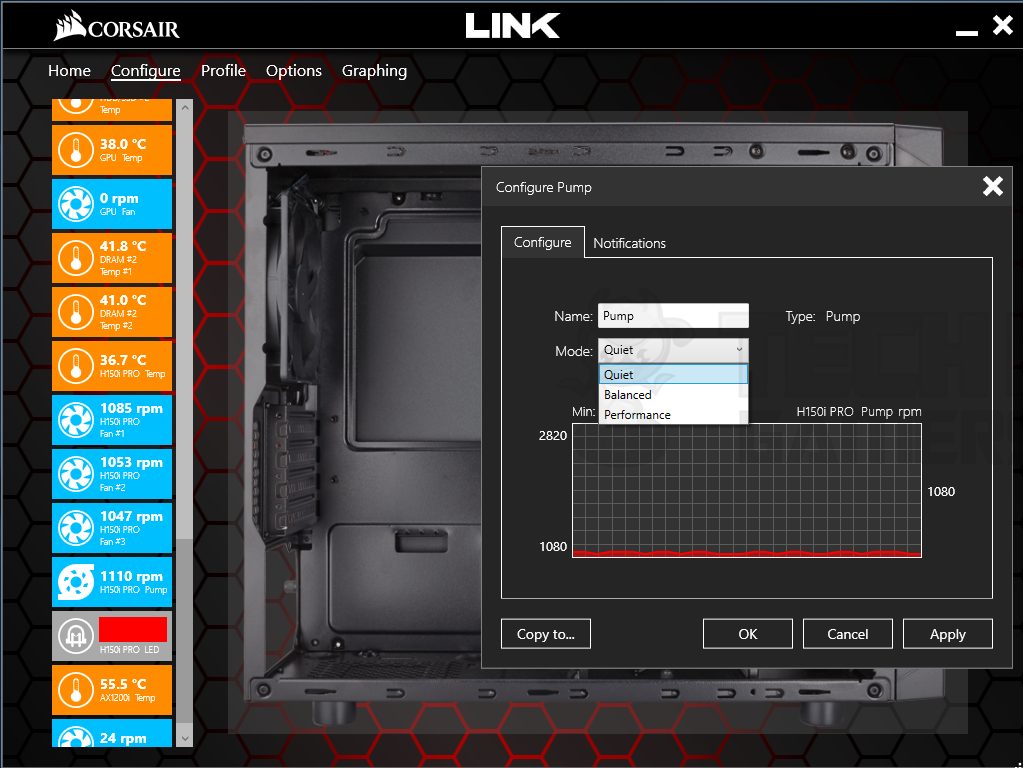
Task: Click the 1085 rpm reading
Action: [x=131, y=408]
